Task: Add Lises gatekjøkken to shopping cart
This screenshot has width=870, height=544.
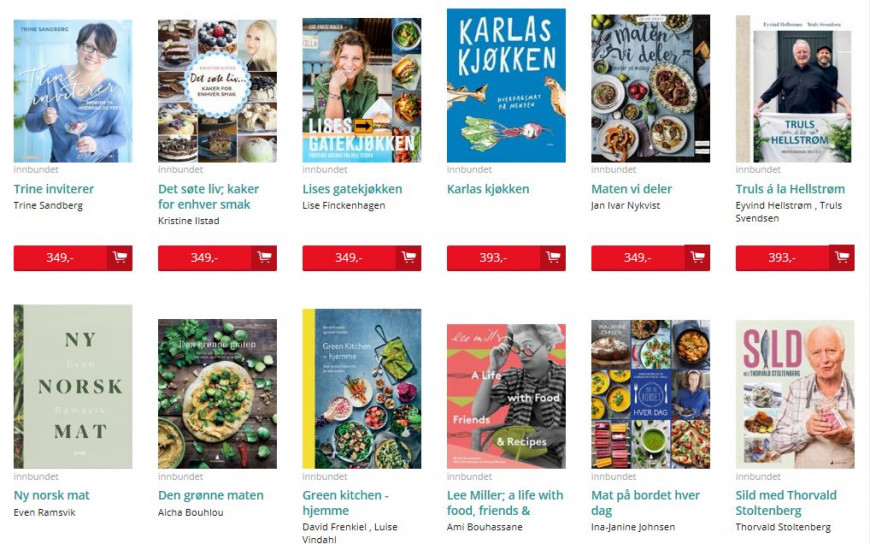Action: pos(408,258)
